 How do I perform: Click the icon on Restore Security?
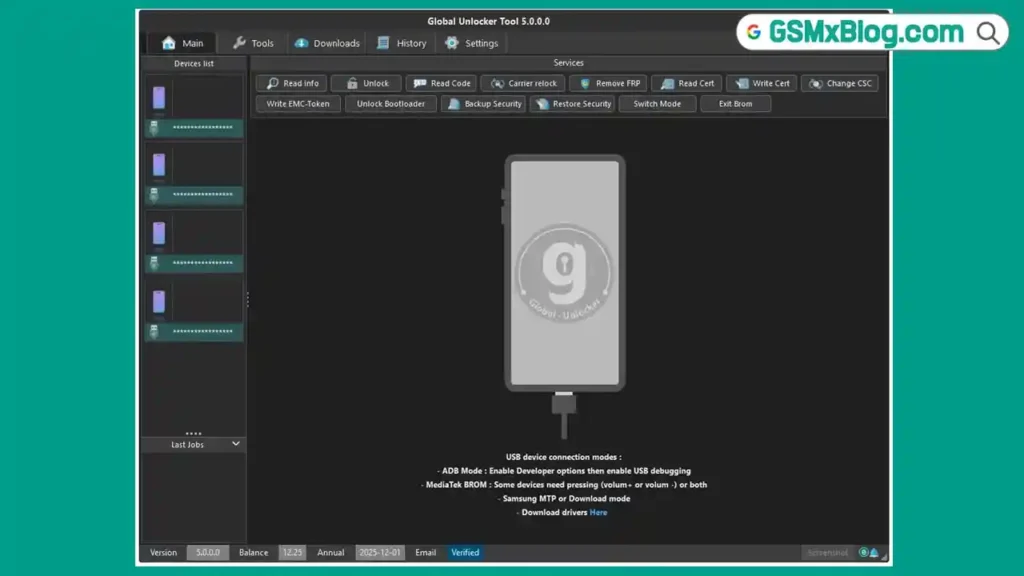[542, 104]
